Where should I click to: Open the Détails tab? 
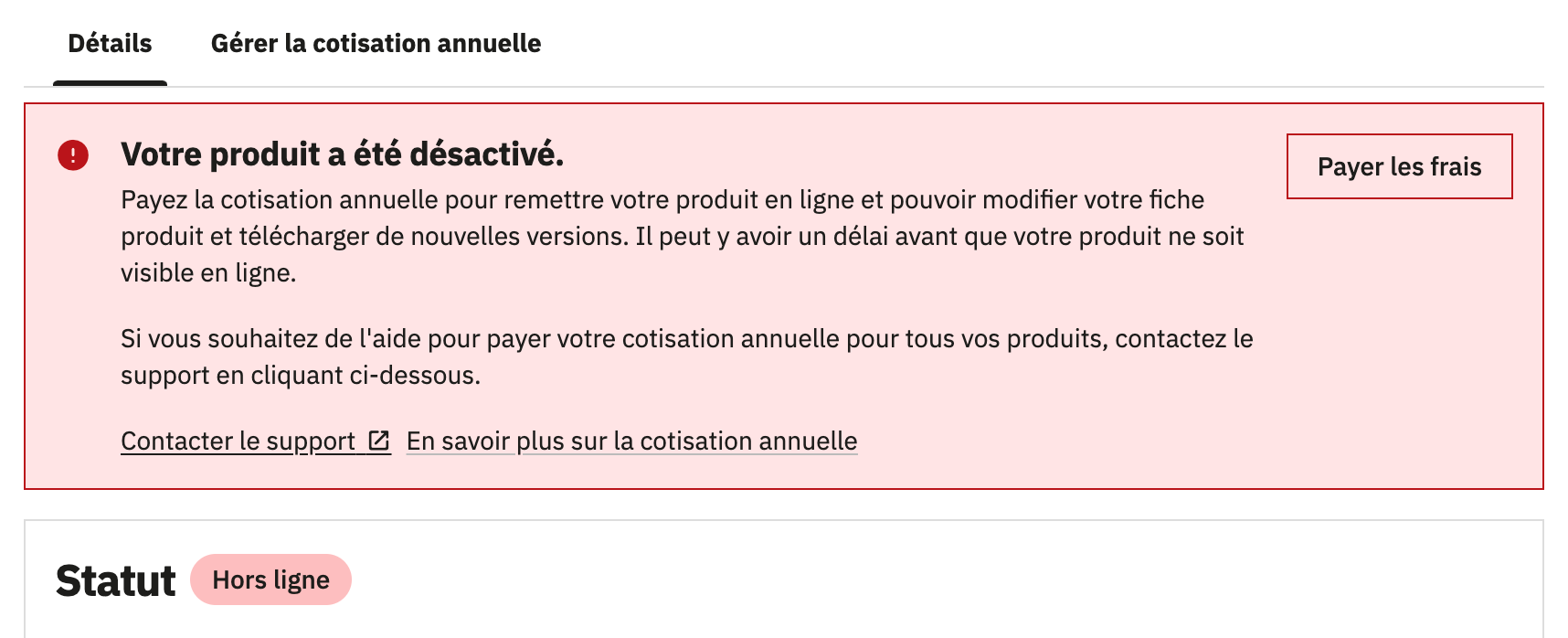click(x=110, y=44)
